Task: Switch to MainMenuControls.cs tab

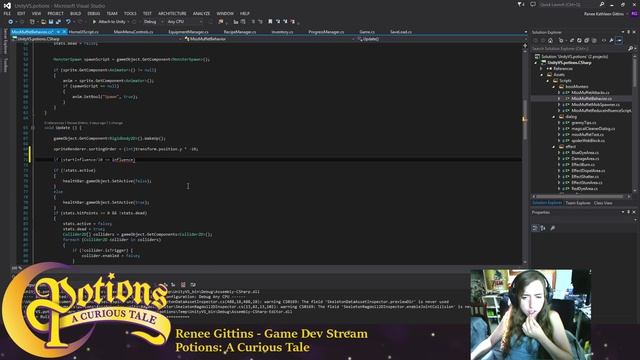Action: (x=133, y=32)
